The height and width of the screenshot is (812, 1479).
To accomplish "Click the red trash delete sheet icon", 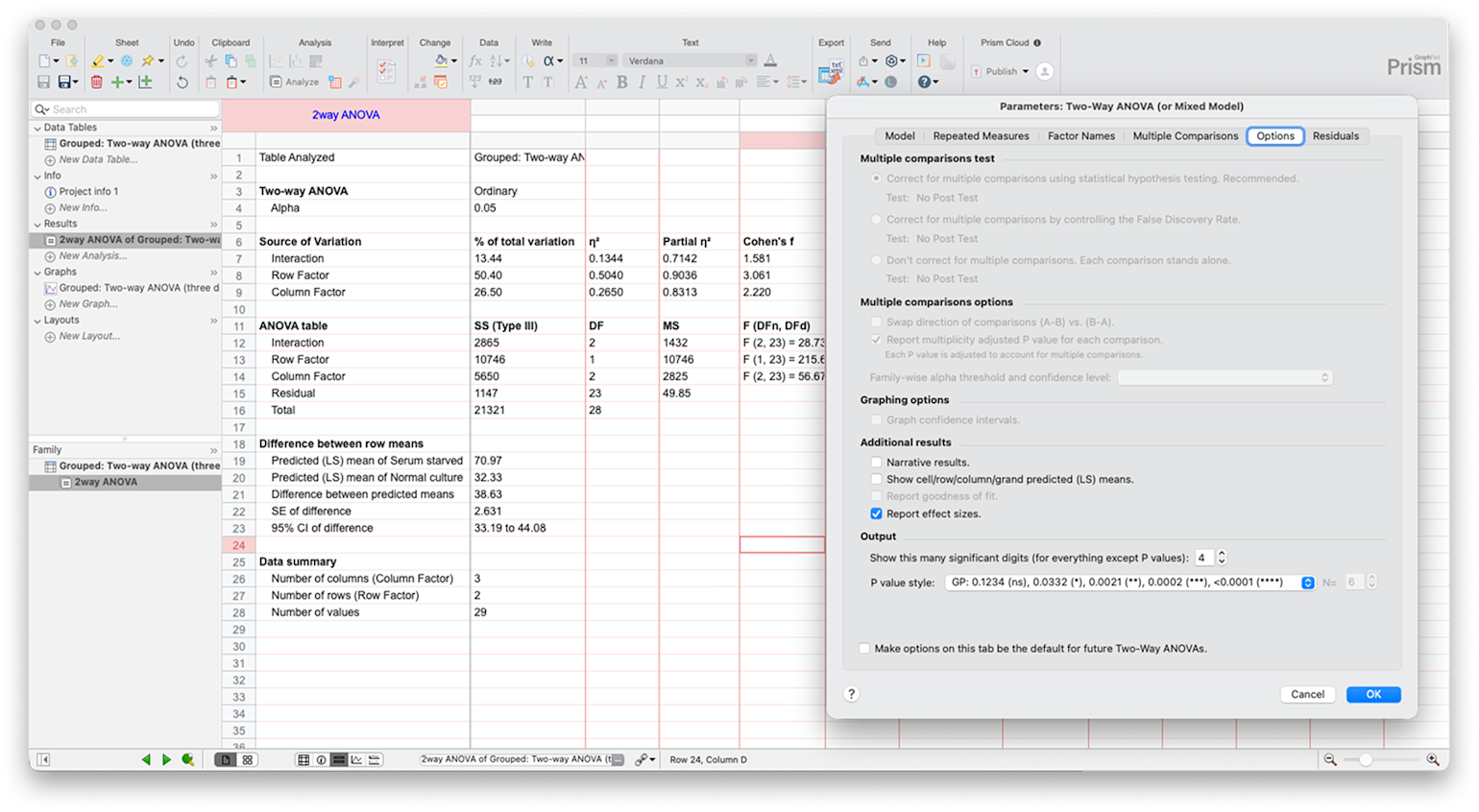I will point(96,83).
